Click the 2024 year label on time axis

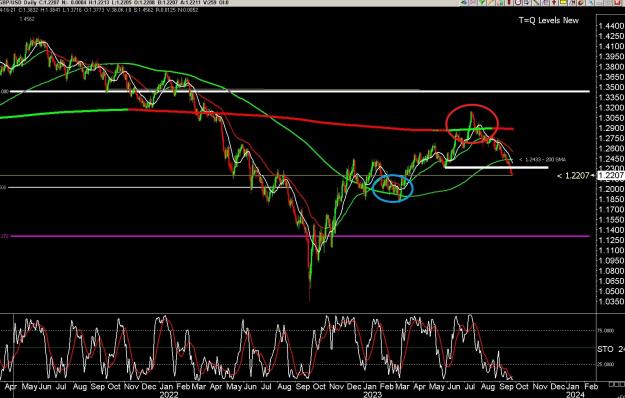[x=577, y=394]
